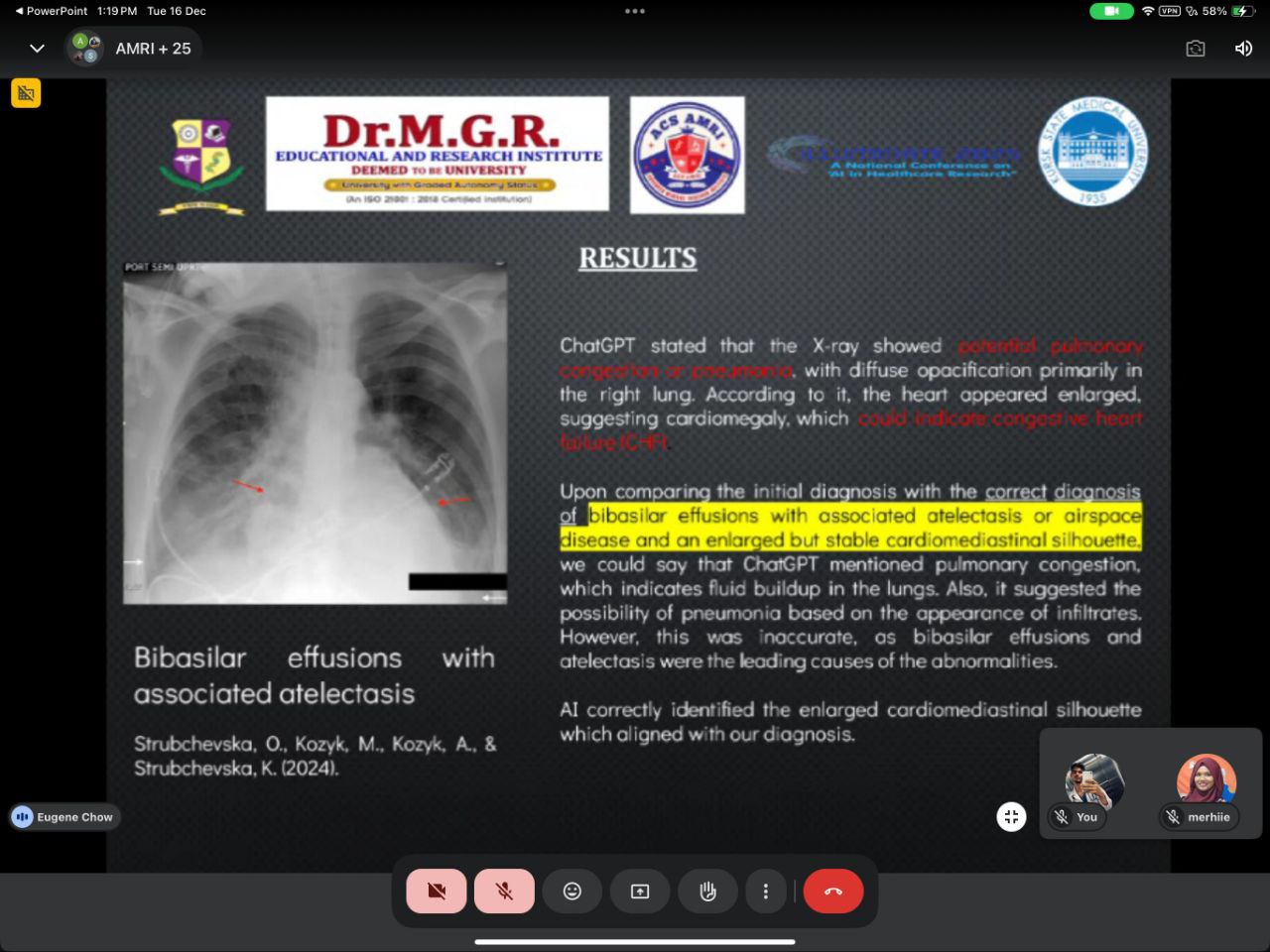Open emoji reactions in call toolbar
The image size is (1270, 952).
[572, 892]
